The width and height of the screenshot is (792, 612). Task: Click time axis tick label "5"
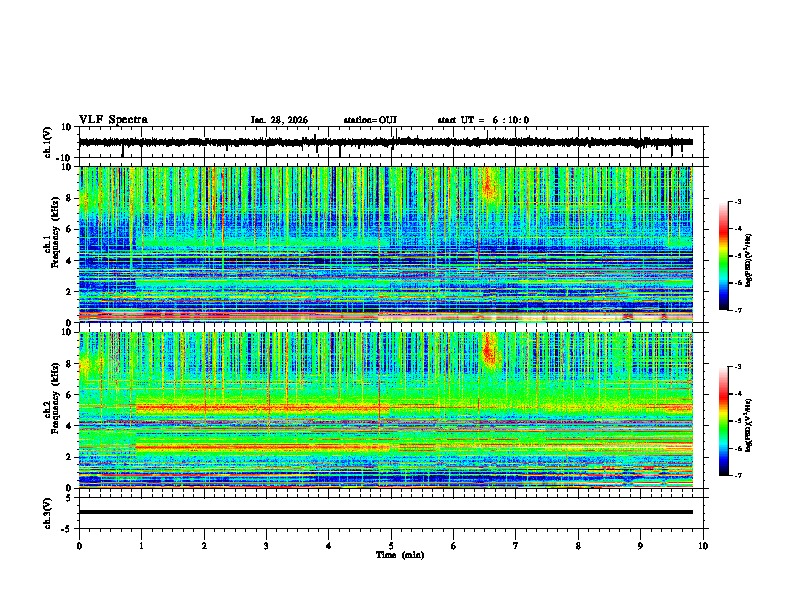[391, 546]
